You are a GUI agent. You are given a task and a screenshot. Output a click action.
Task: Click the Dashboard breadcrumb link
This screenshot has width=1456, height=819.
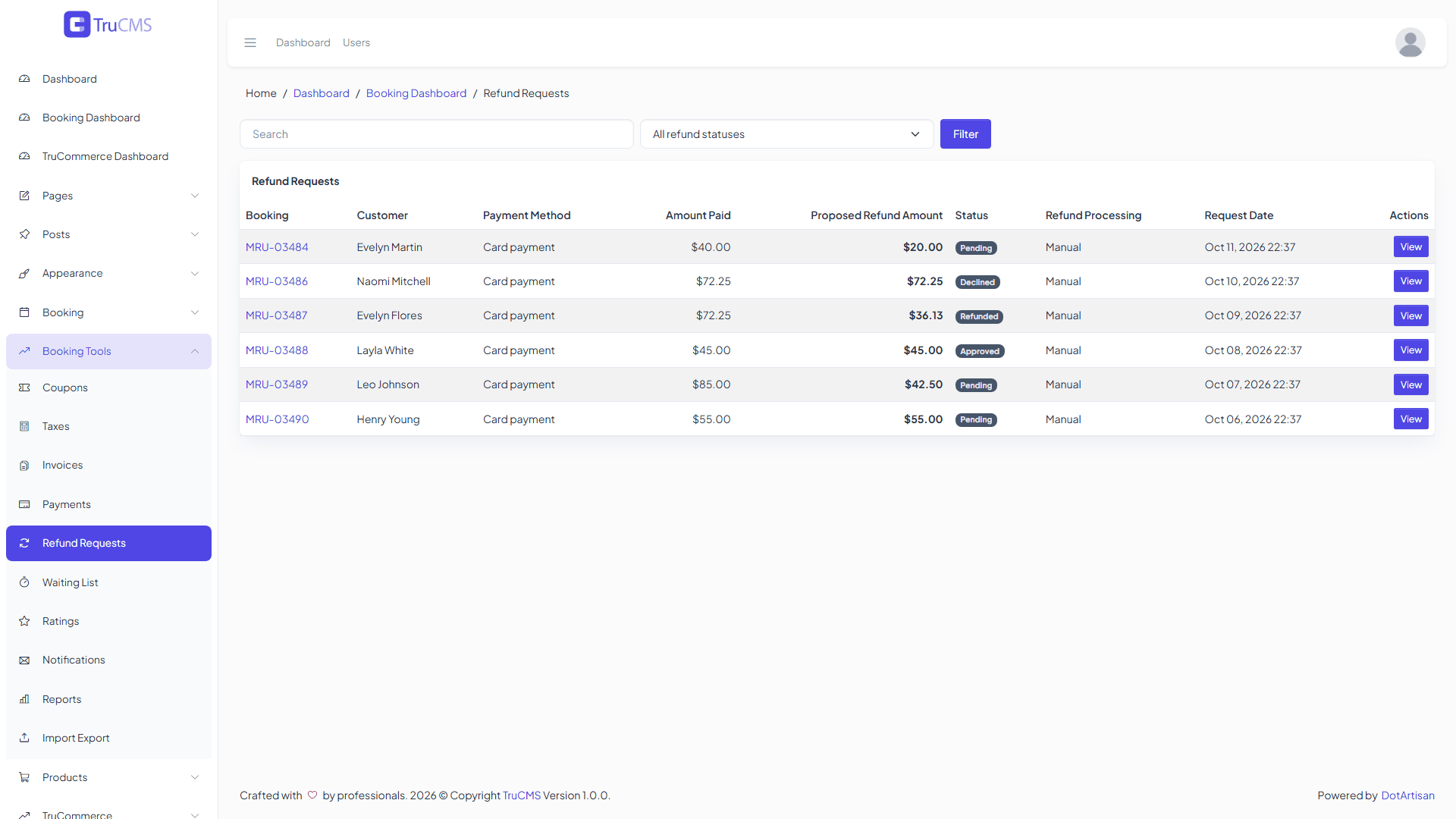[x=321, y=93]
